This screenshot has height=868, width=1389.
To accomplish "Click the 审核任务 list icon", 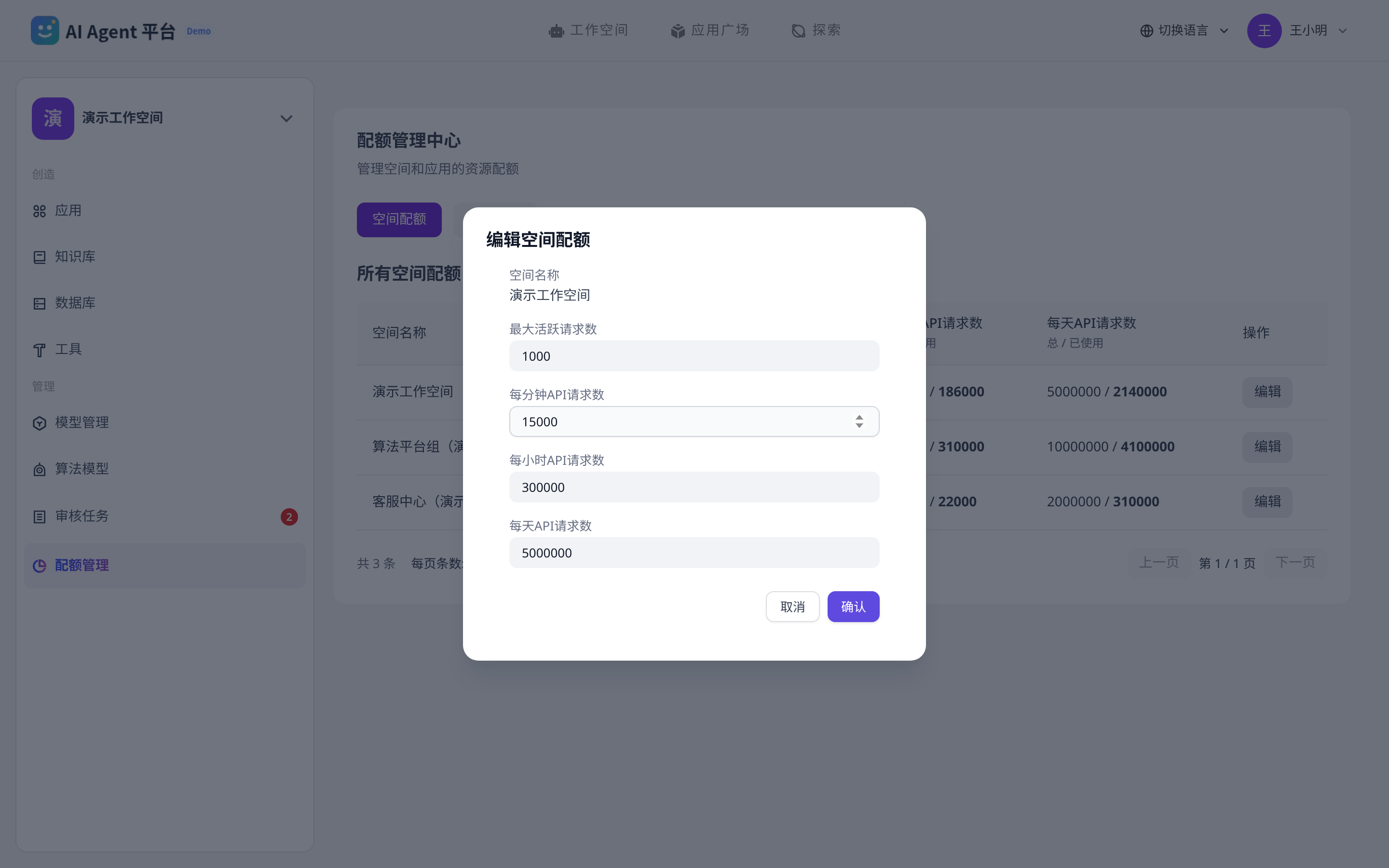I will click(40, 516).
